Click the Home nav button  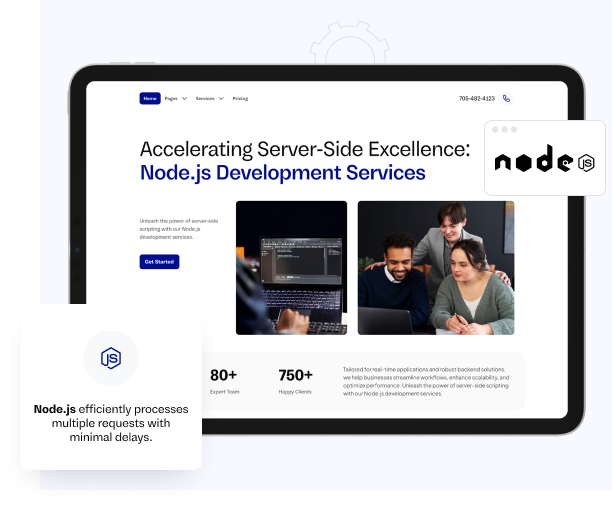click(x=150, y=98)
